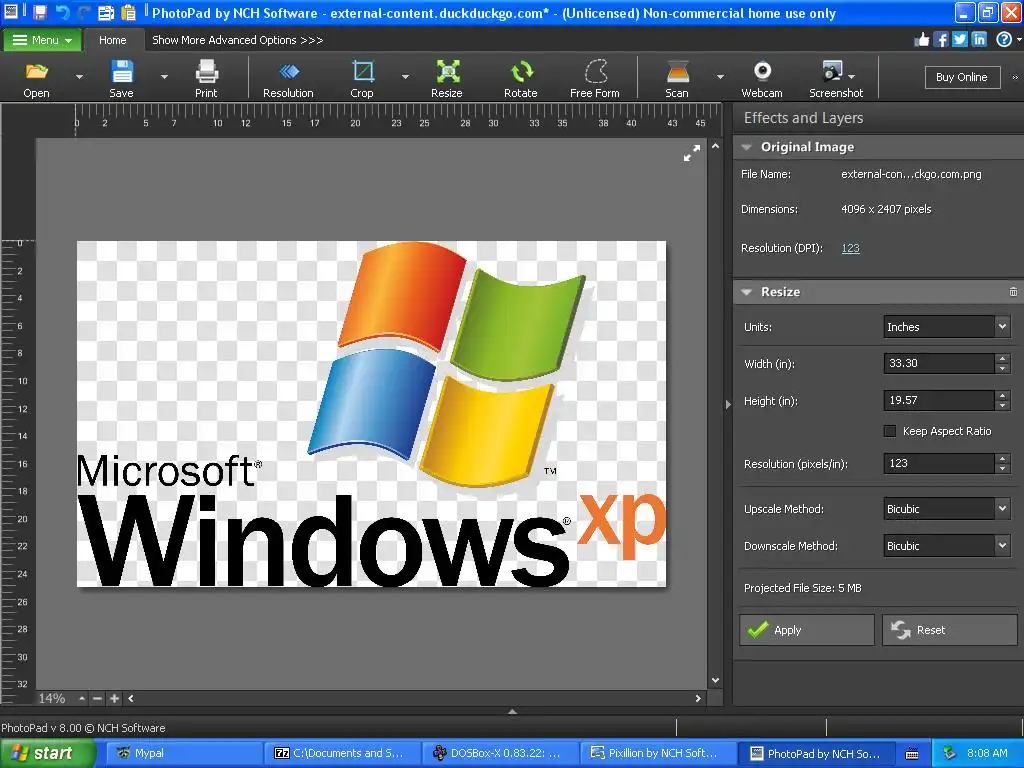Click the Width (in) input field
The image size is (1024, 768).
click(x=939, y=363)
